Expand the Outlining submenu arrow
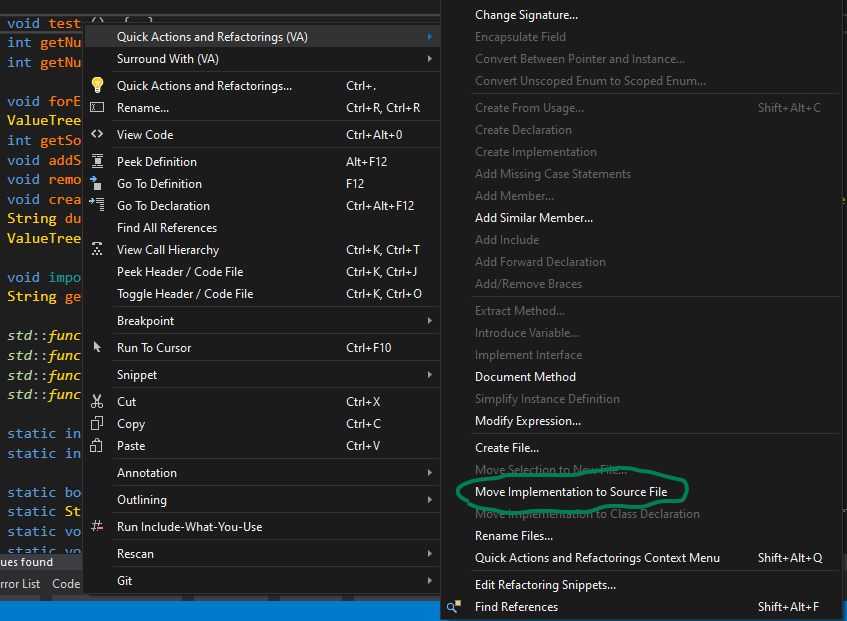847x621 pixels. point(429,500)
